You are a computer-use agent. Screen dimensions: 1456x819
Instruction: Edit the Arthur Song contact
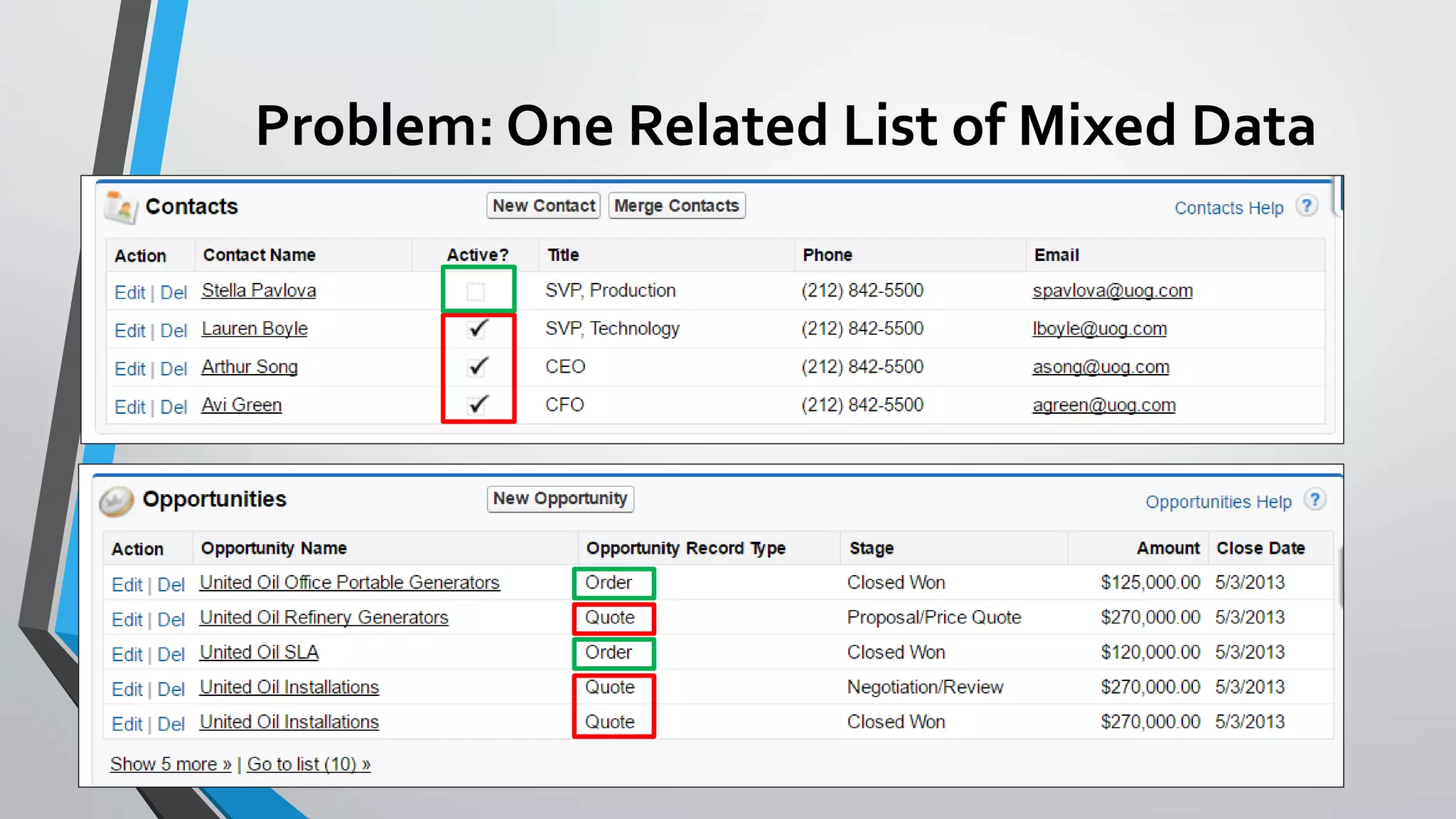130,369
